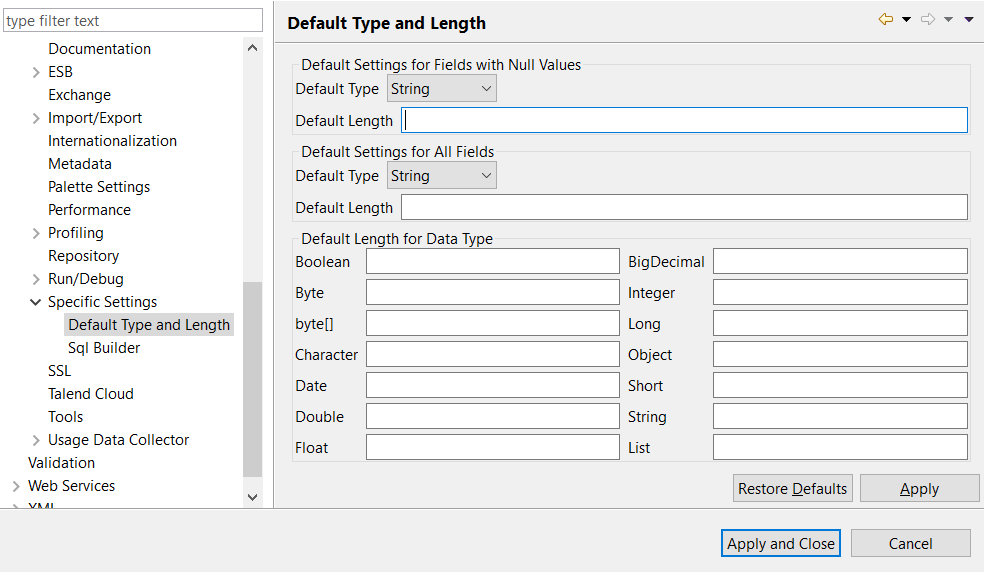Click the Boolean length input field
Image resolution: width=984 pixels, height=572 pixels.
click(492, 262)
